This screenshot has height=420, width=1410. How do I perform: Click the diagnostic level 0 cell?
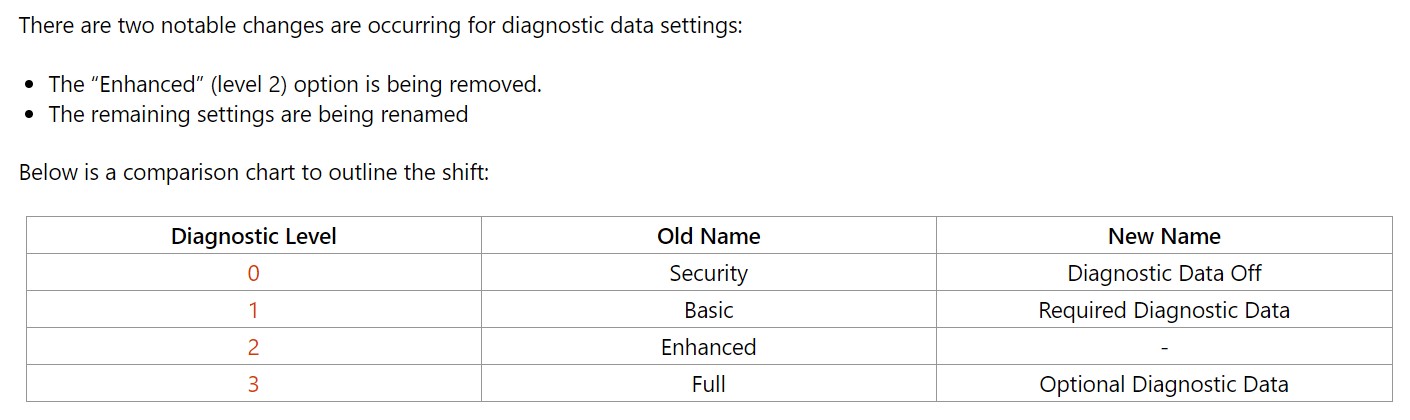tap(253, 273)
